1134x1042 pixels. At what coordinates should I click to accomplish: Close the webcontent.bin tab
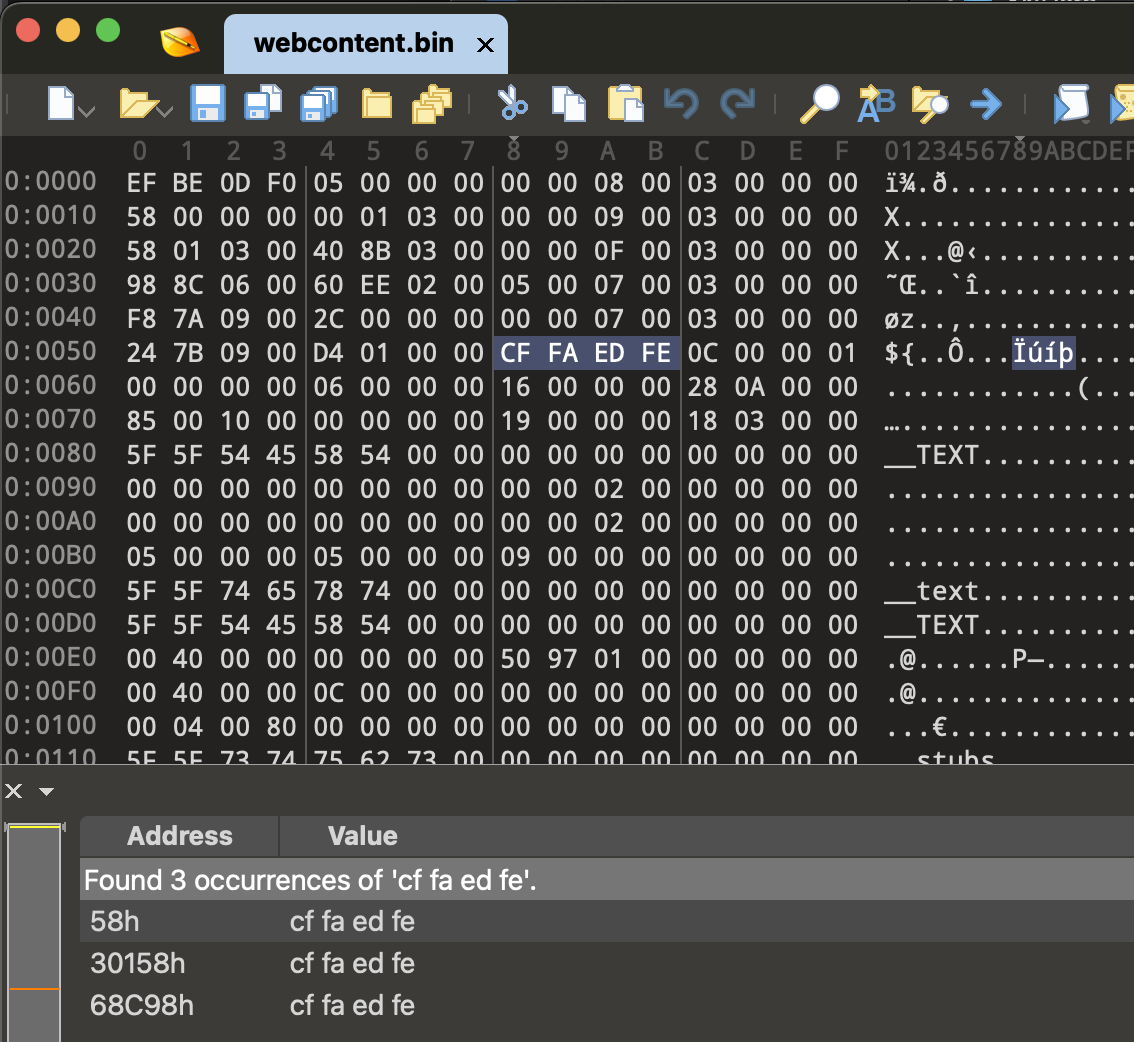pos(485,46)
